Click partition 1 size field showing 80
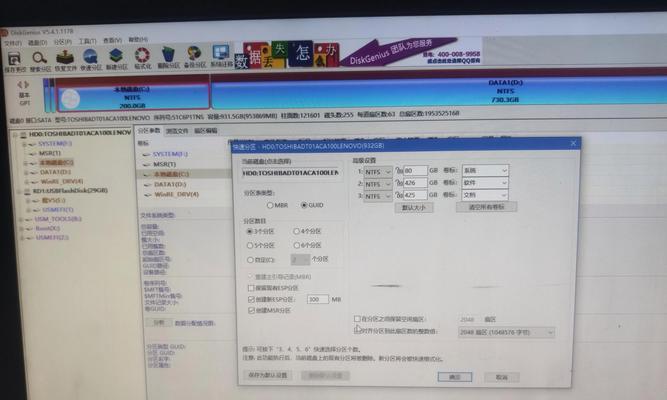Viewport: 667px width, 400px height. pyautogui.click(x=415, y=171)
